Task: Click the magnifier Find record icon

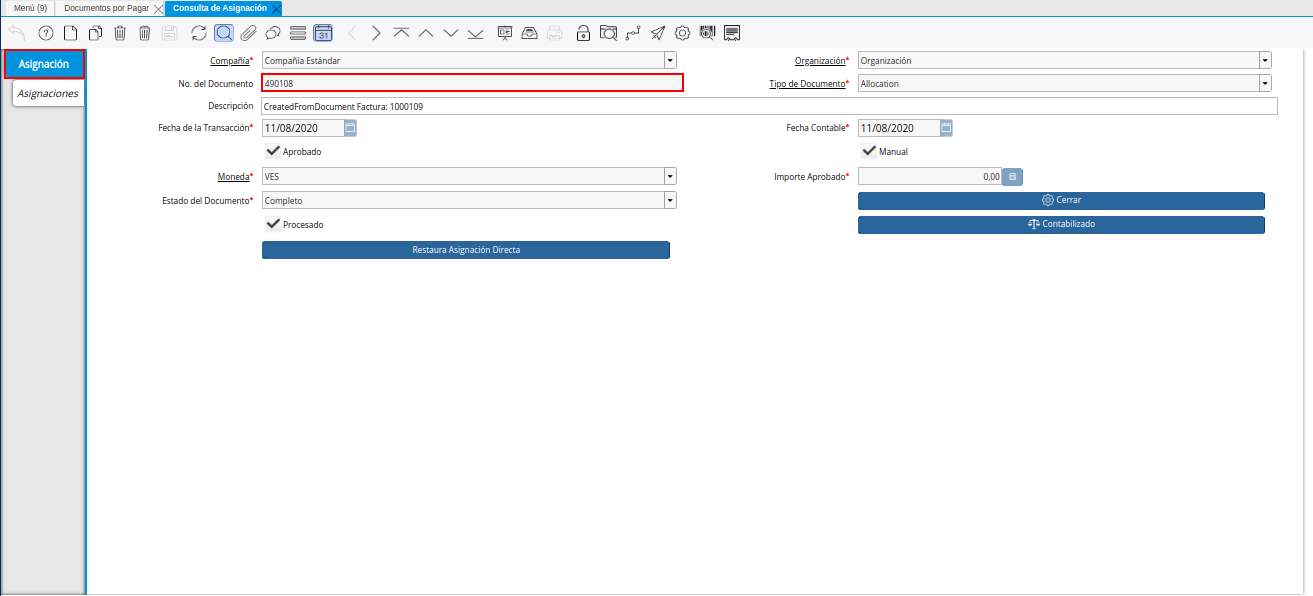Action: click(x=224, y=33)
